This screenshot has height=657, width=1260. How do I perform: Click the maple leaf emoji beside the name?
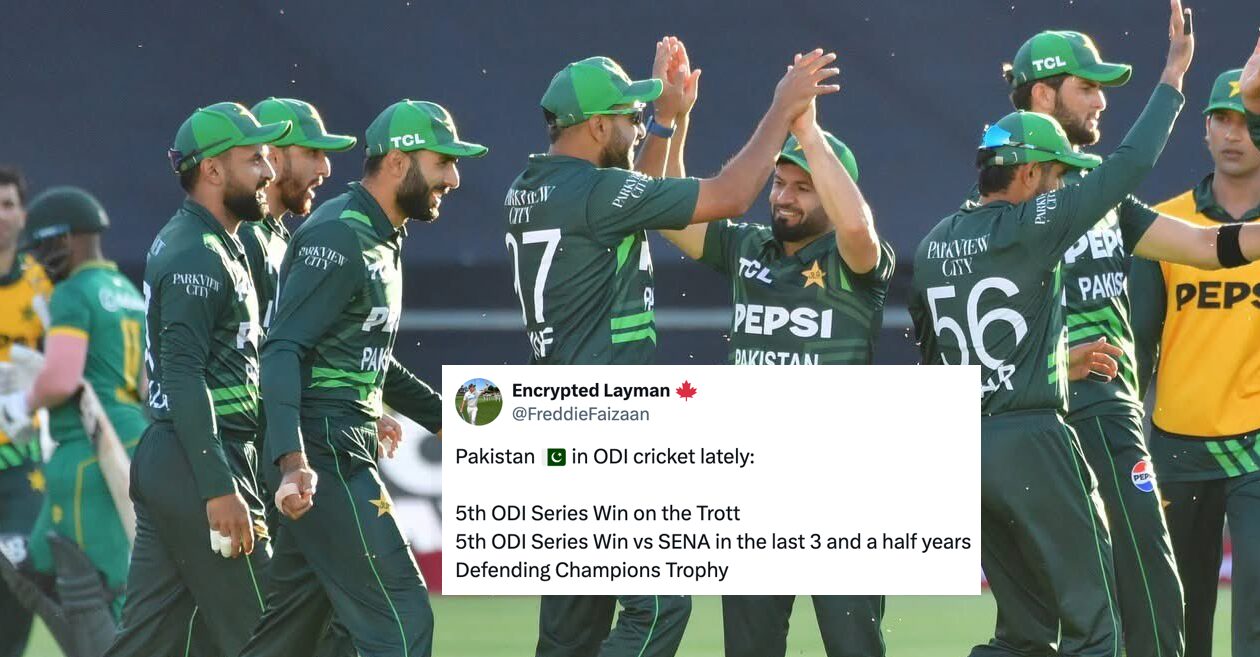pyautogui.click(x=686, y=391)
